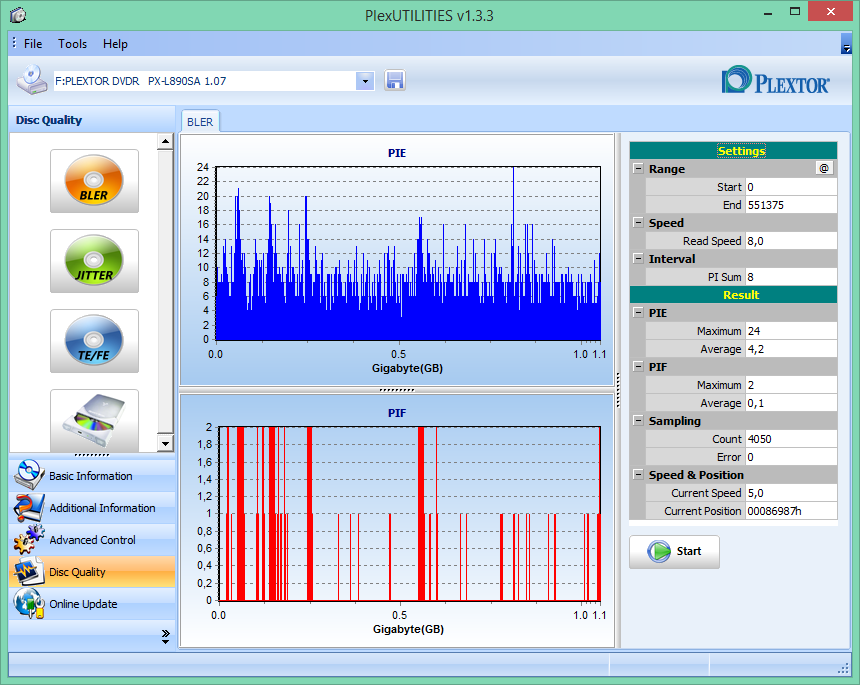This screenshot has height=685, width=860.
Task: Open Additional Information section
Action: 92,508
